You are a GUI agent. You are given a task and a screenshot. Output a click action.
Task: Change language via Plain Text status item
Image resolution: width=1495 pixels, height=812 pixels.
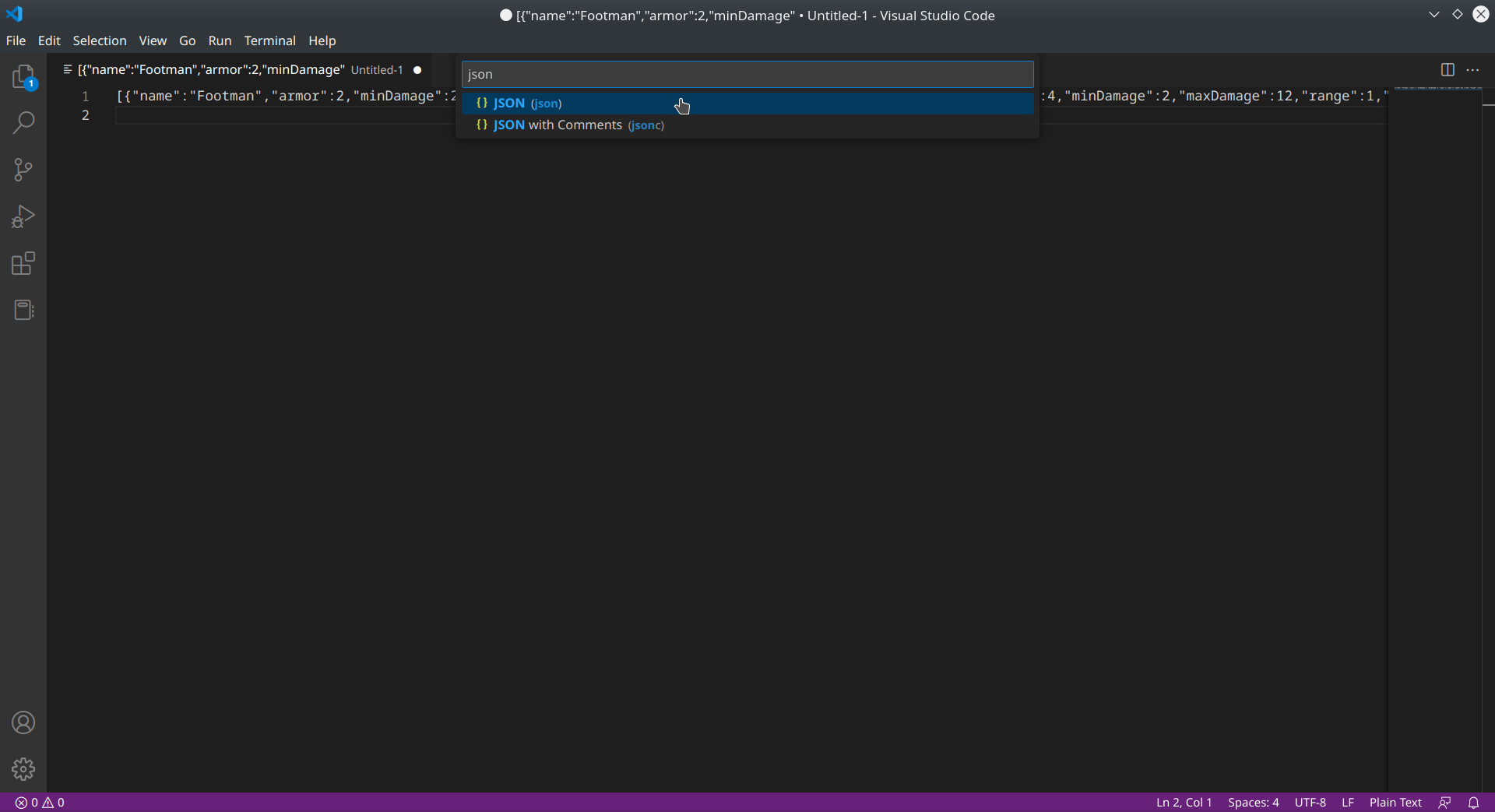click(x=1395, y=802)
